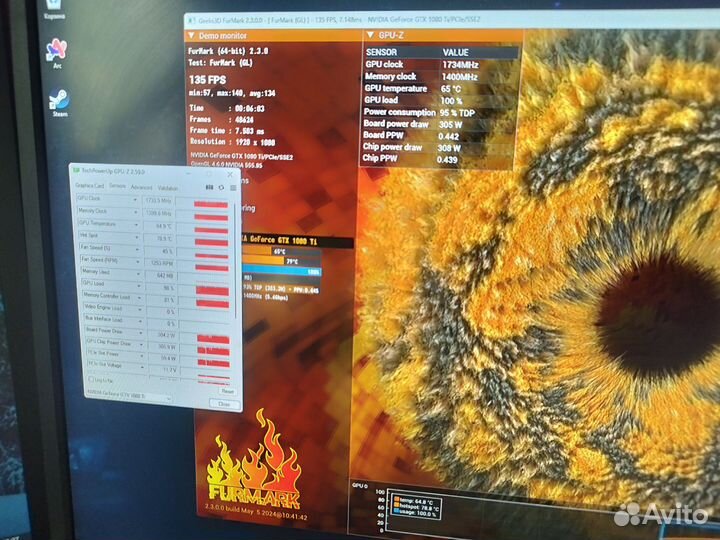This screenshot has width=720, height=540.
Task: Click the Resolution 1920 x 1080 line
Action: [x=233, y=142]
